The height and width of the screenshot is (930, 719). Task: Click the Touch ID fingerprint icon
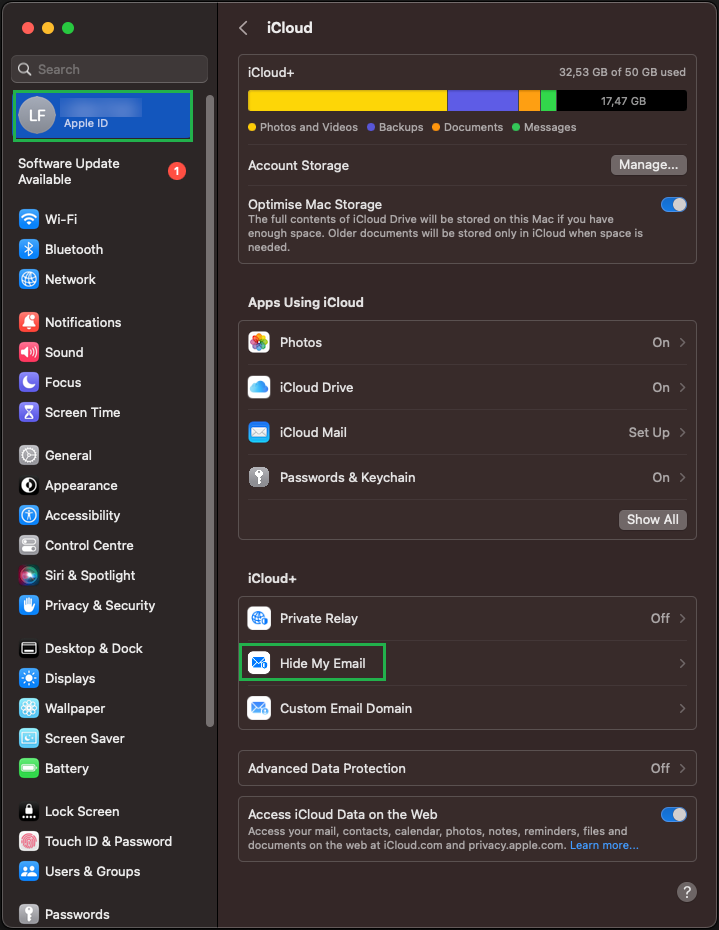(28, 841)
